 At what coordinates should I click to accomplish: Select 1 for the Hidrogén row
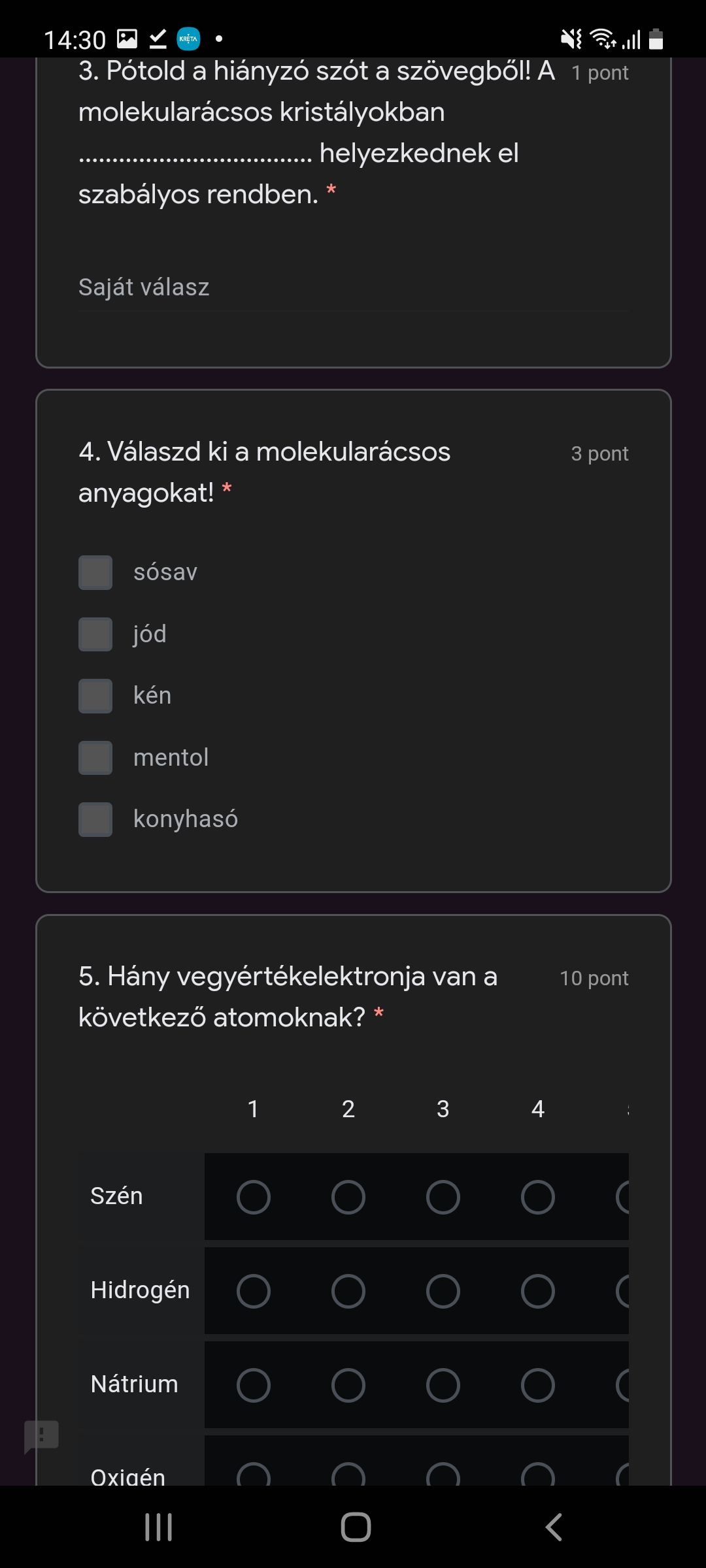[x=254, y=1291]
